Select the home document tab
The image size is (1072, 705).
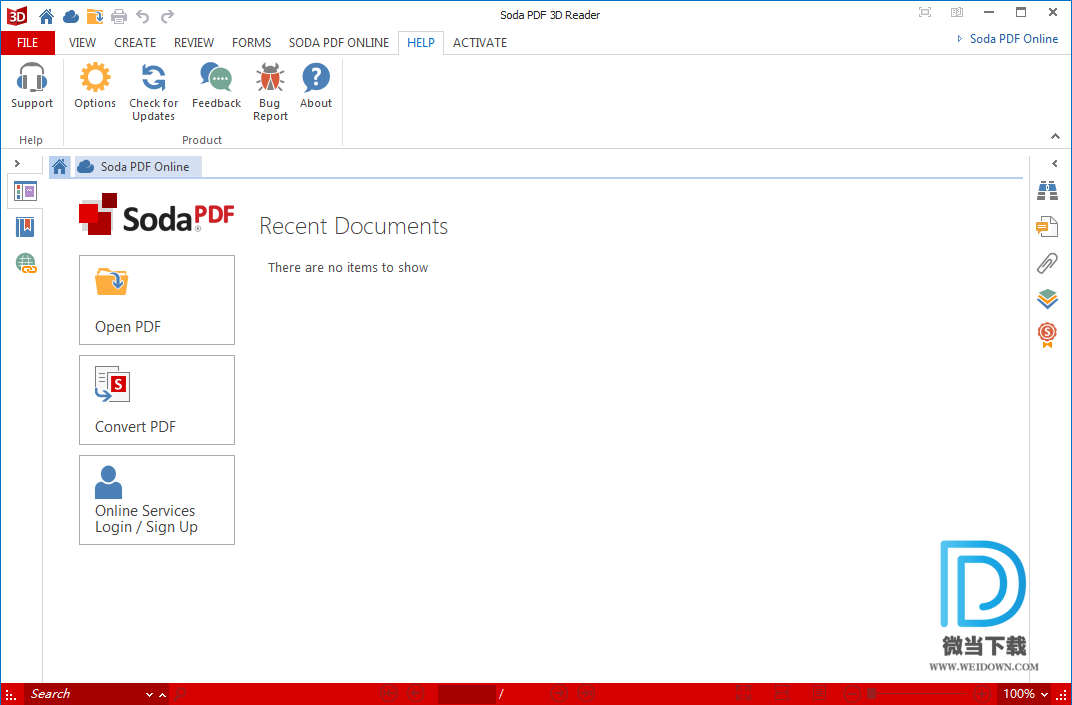59,166
